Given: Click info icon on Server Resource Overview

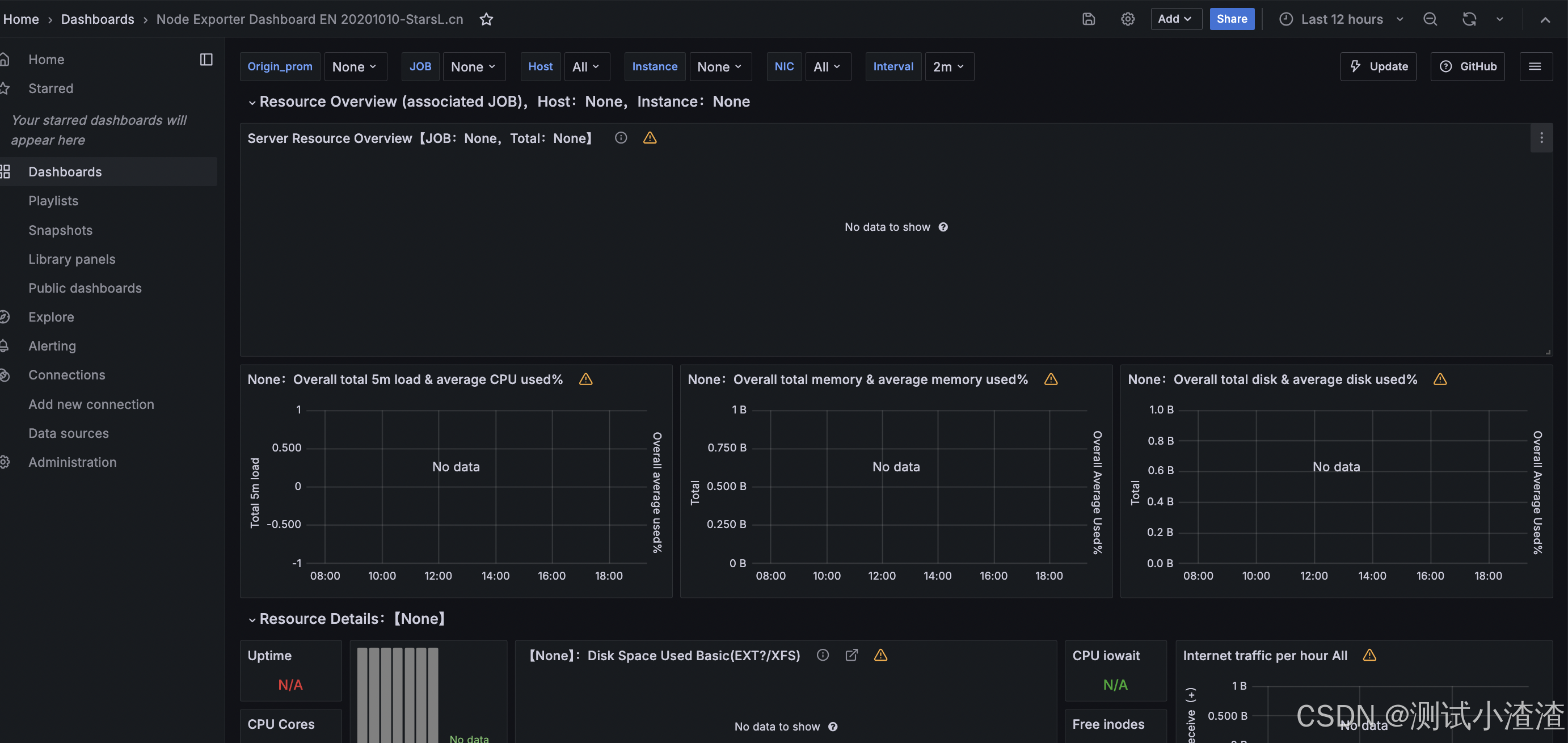Looking at the screenshot, I should pyautogui.click(x=620, y=138).
